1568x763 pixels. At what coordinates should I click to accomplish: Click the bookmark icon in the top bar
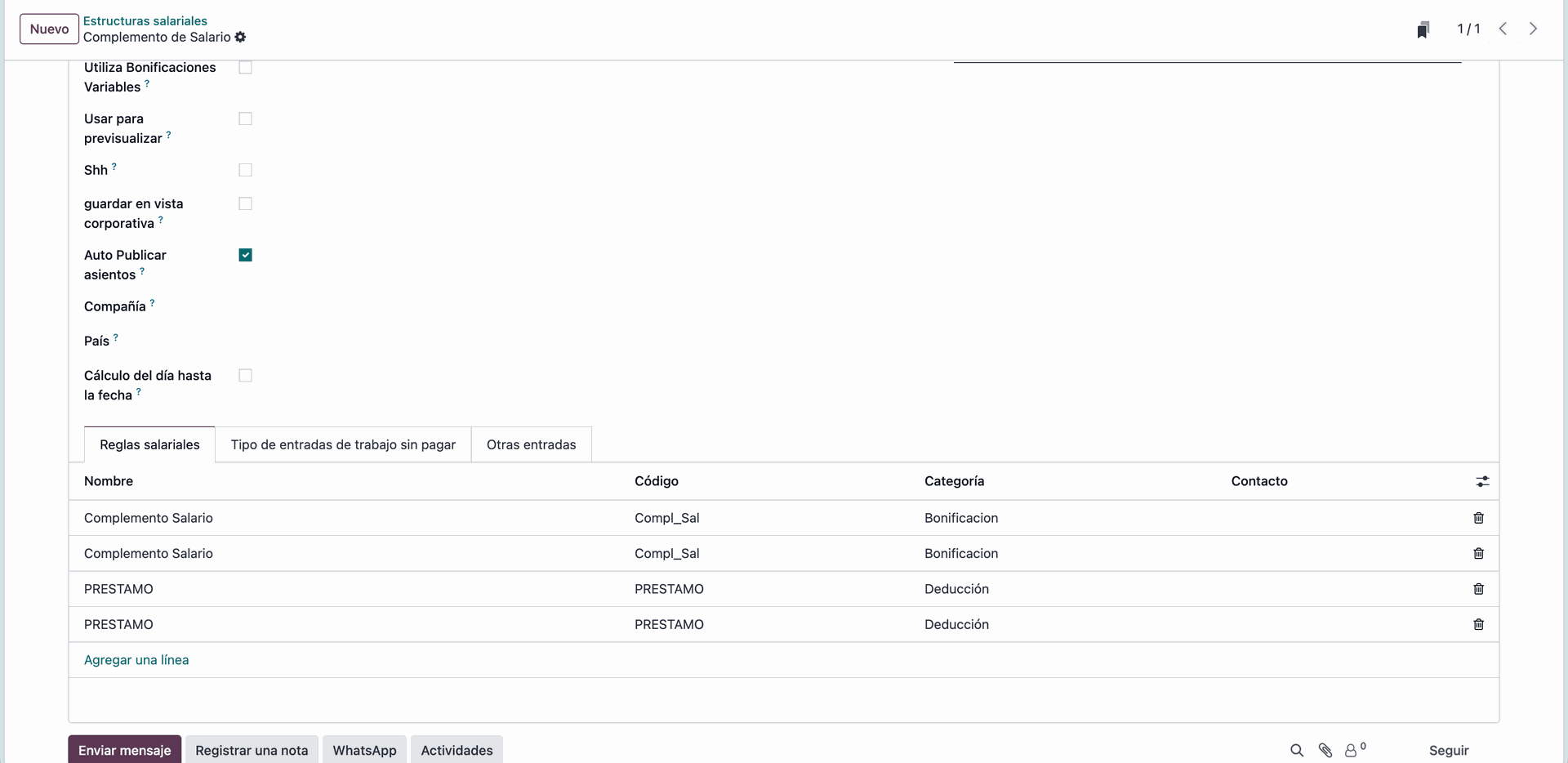click(1423, 29)
